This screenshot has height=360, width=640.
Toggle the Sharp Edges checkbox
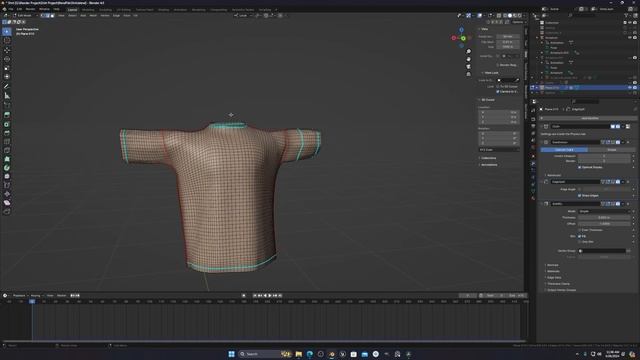tap(580, 196)
